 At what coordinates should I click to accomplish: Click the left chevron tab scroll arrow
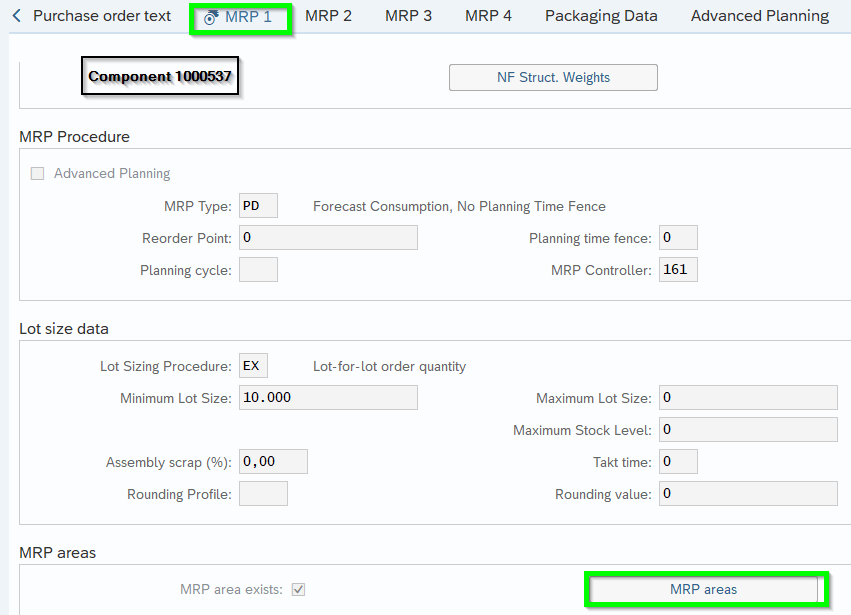pyautogui.click(x=16, y=16)
